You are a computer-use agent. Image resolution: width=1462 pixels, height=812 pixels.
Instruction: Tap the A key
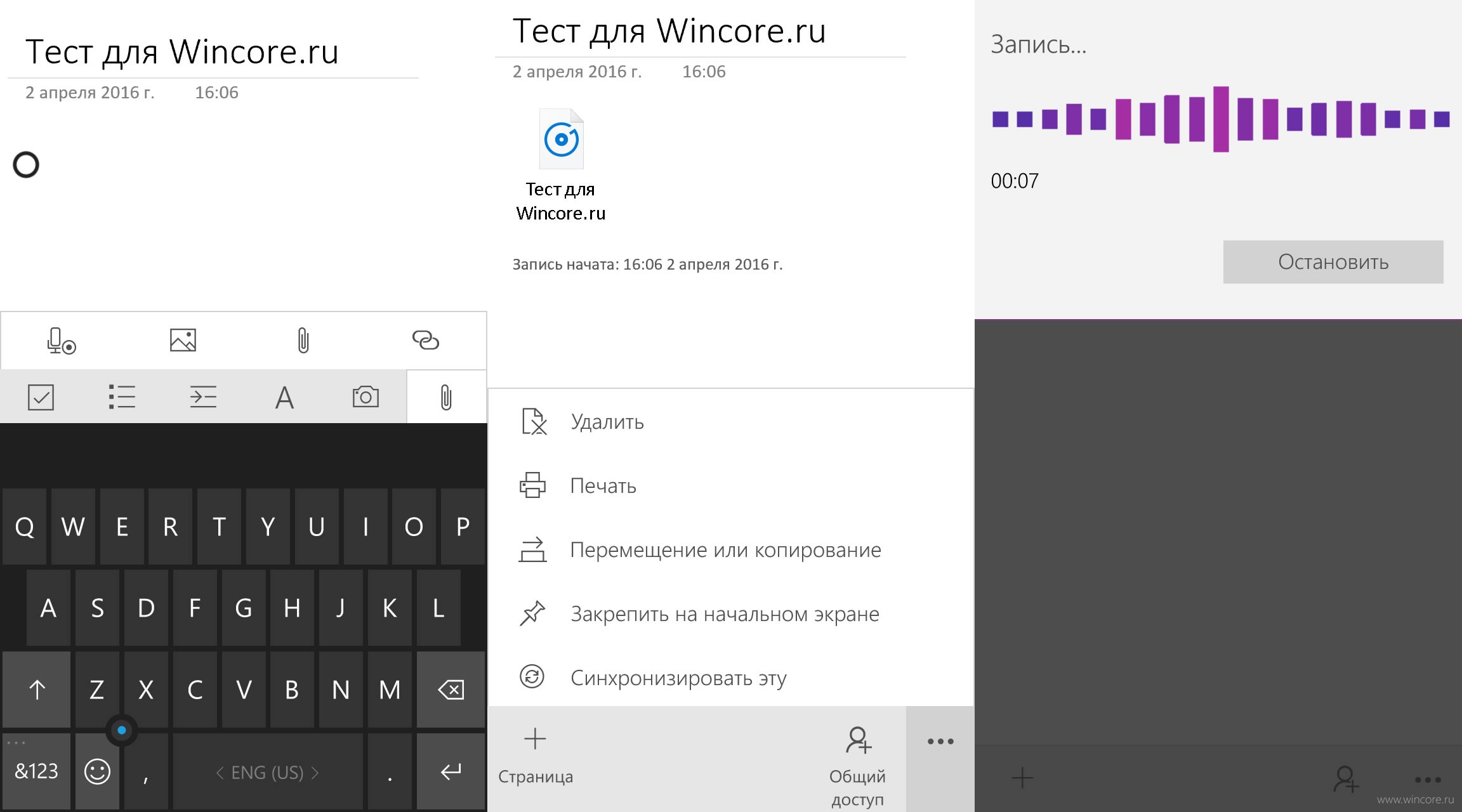tap(48, 608)
